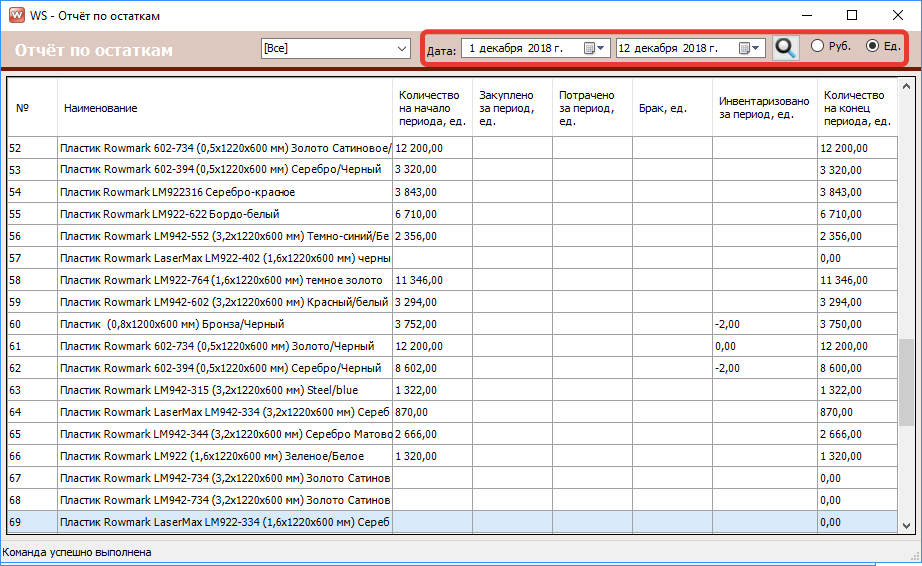Click row number 67 cell

pyautogui.click(x=32, y=478)
